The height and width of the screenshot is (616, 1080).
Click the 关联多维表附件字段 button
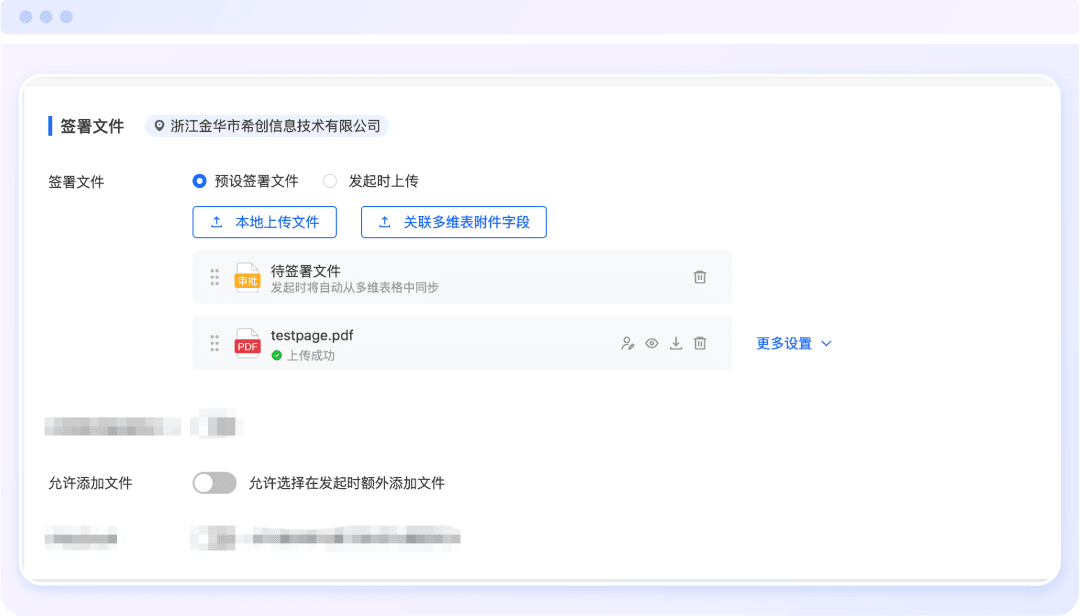[454, 222]
